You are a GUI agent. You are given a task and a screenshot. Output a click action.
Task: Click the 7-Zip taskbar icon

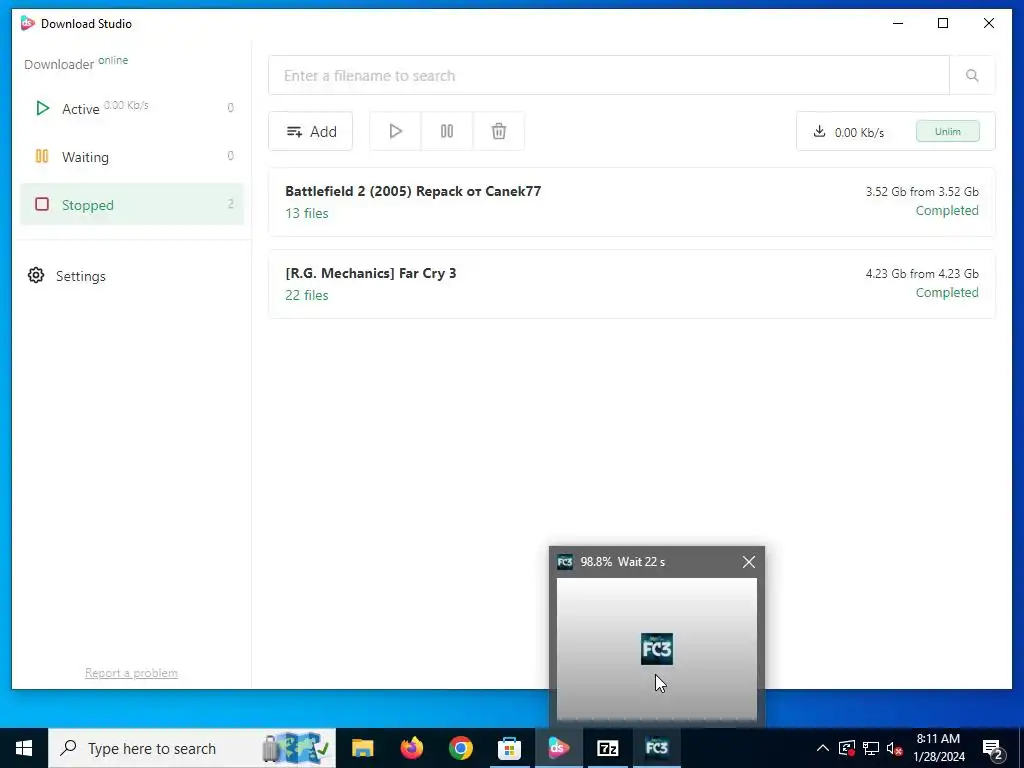(x=607, y=748)
